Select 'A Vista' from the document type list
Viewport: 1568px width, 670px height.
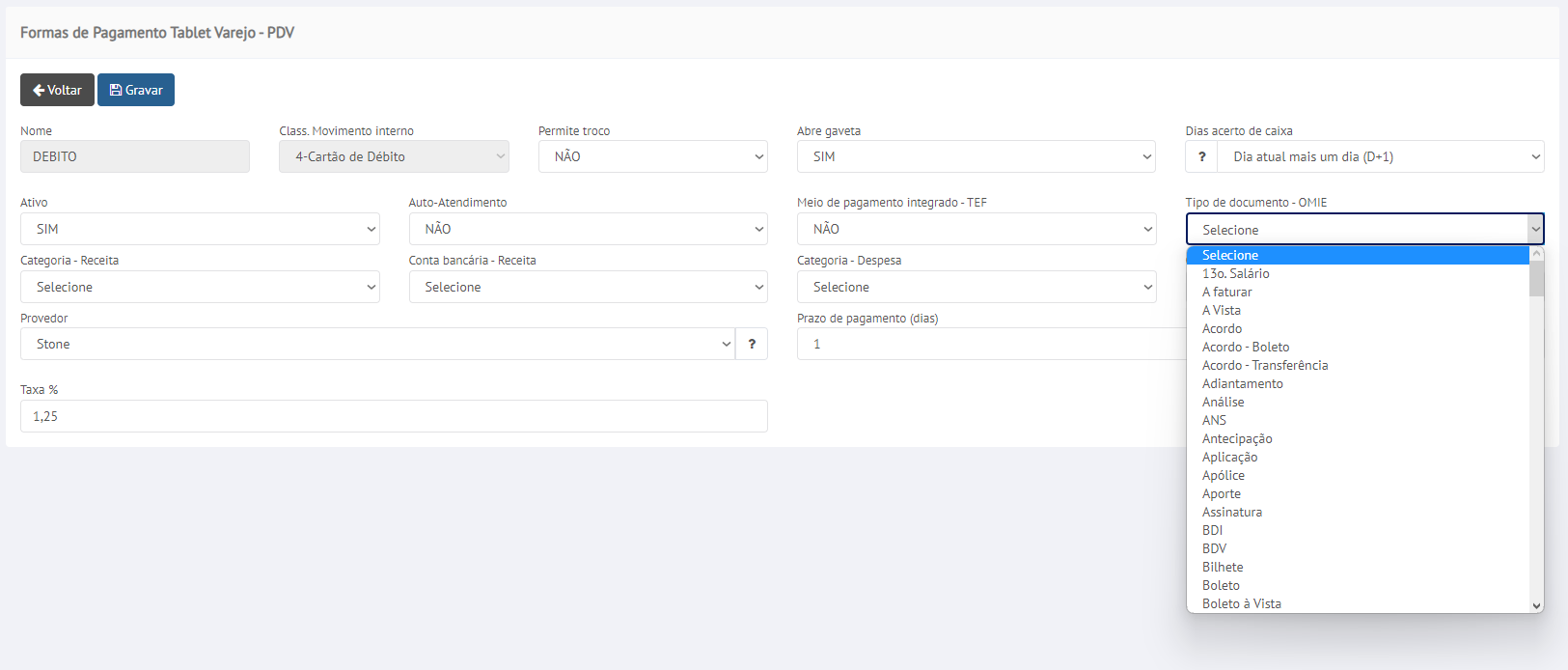(x=1222, y=310)
